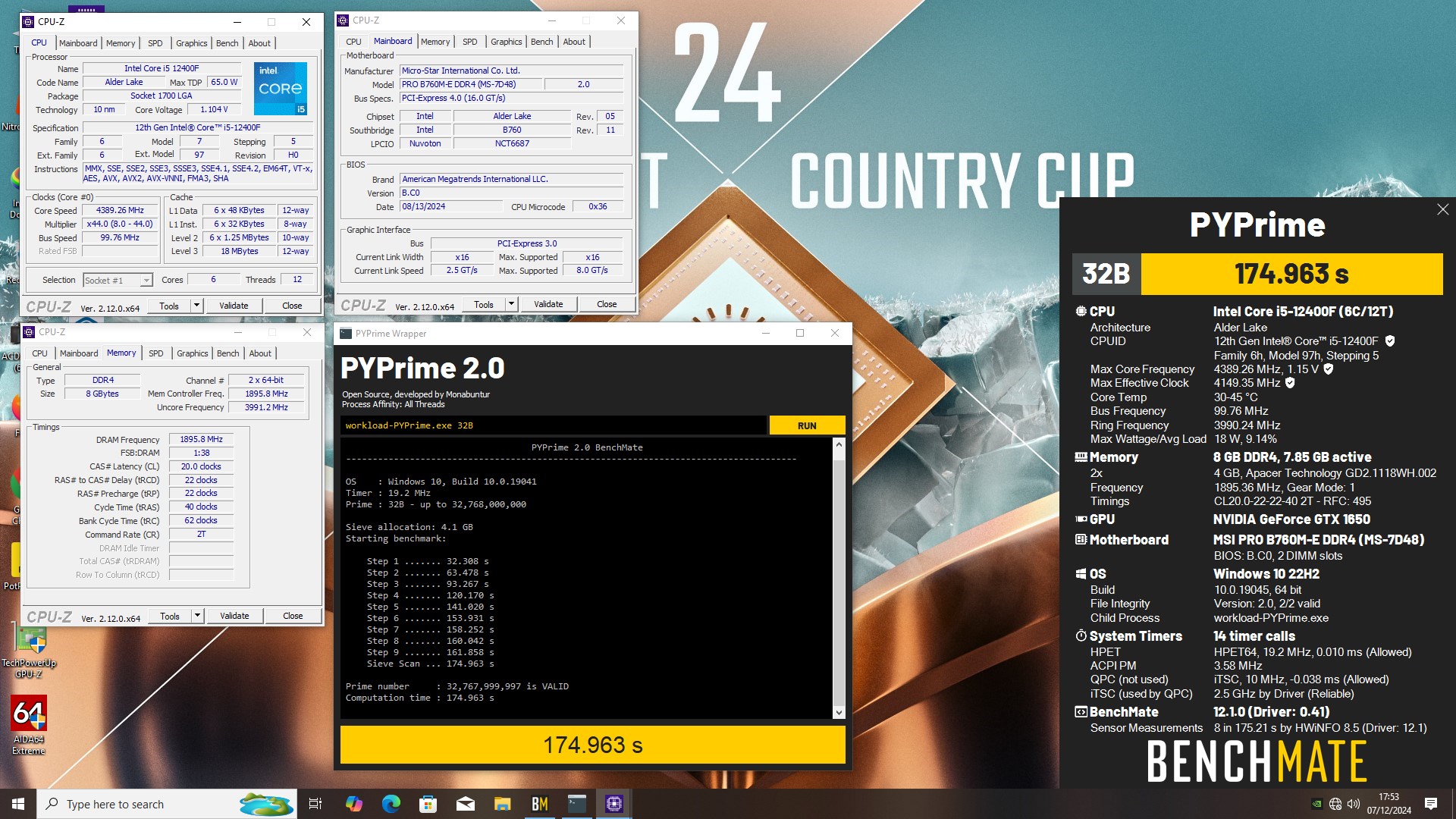
Task: Click Close button in CPU-Z Mainboard window
Action: click(x=607, y=304)
